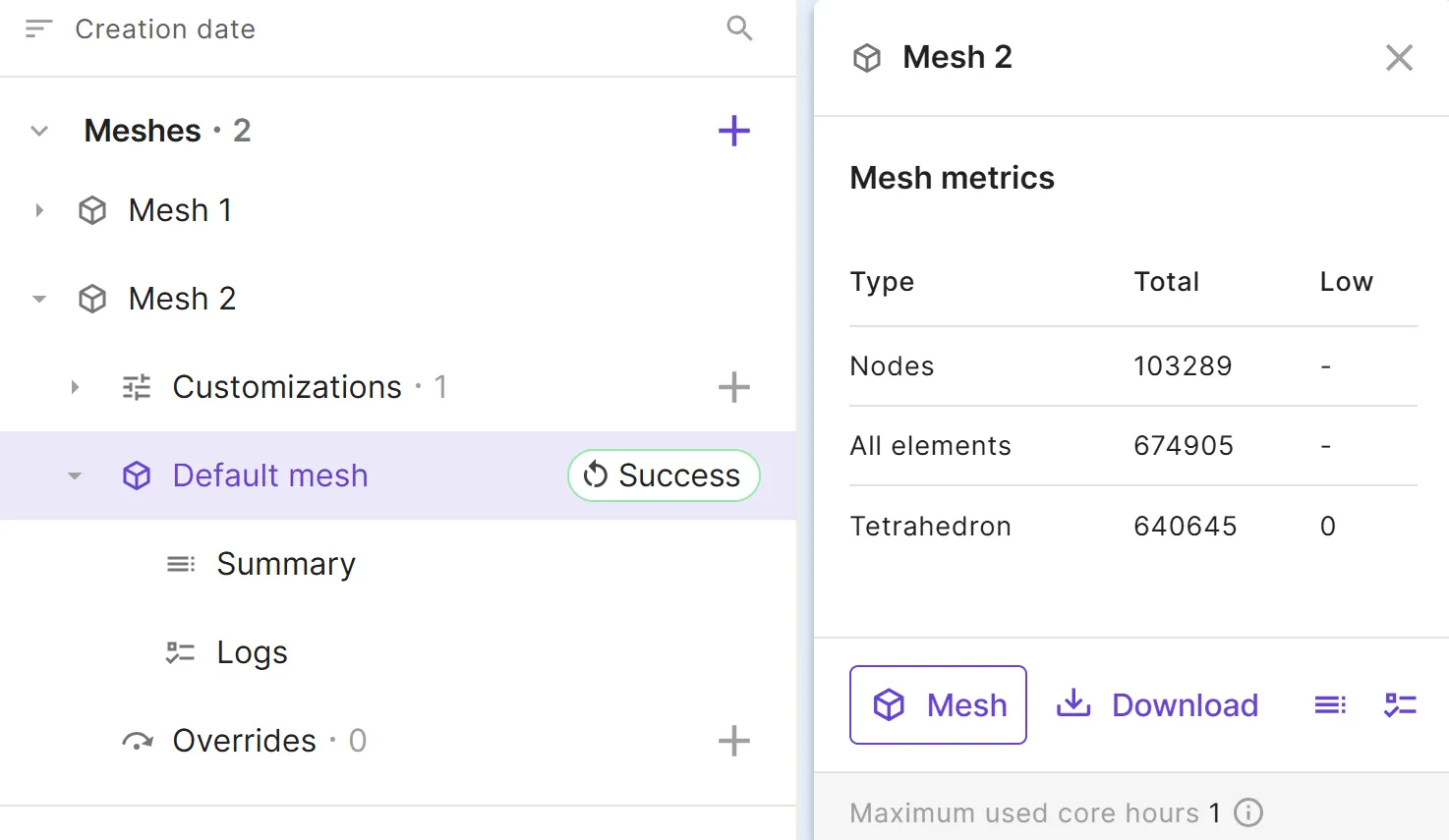The image size is (1449, 840).
Task: Open the logs icon in the panel footer
Action: pyautogui.click(x=1400, y=704)
